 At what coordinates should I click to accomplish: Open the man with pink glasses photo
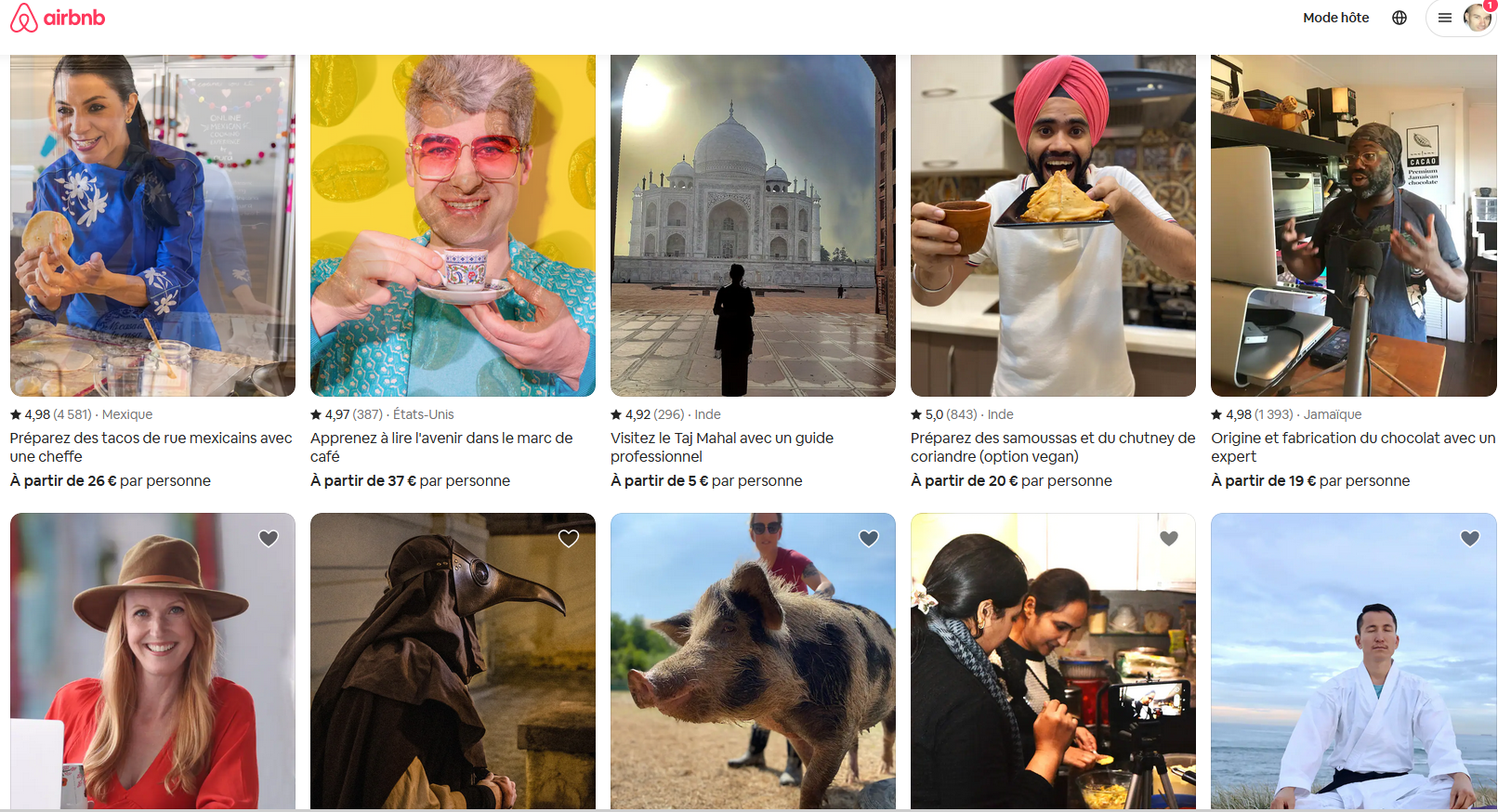tap(453, 226)
